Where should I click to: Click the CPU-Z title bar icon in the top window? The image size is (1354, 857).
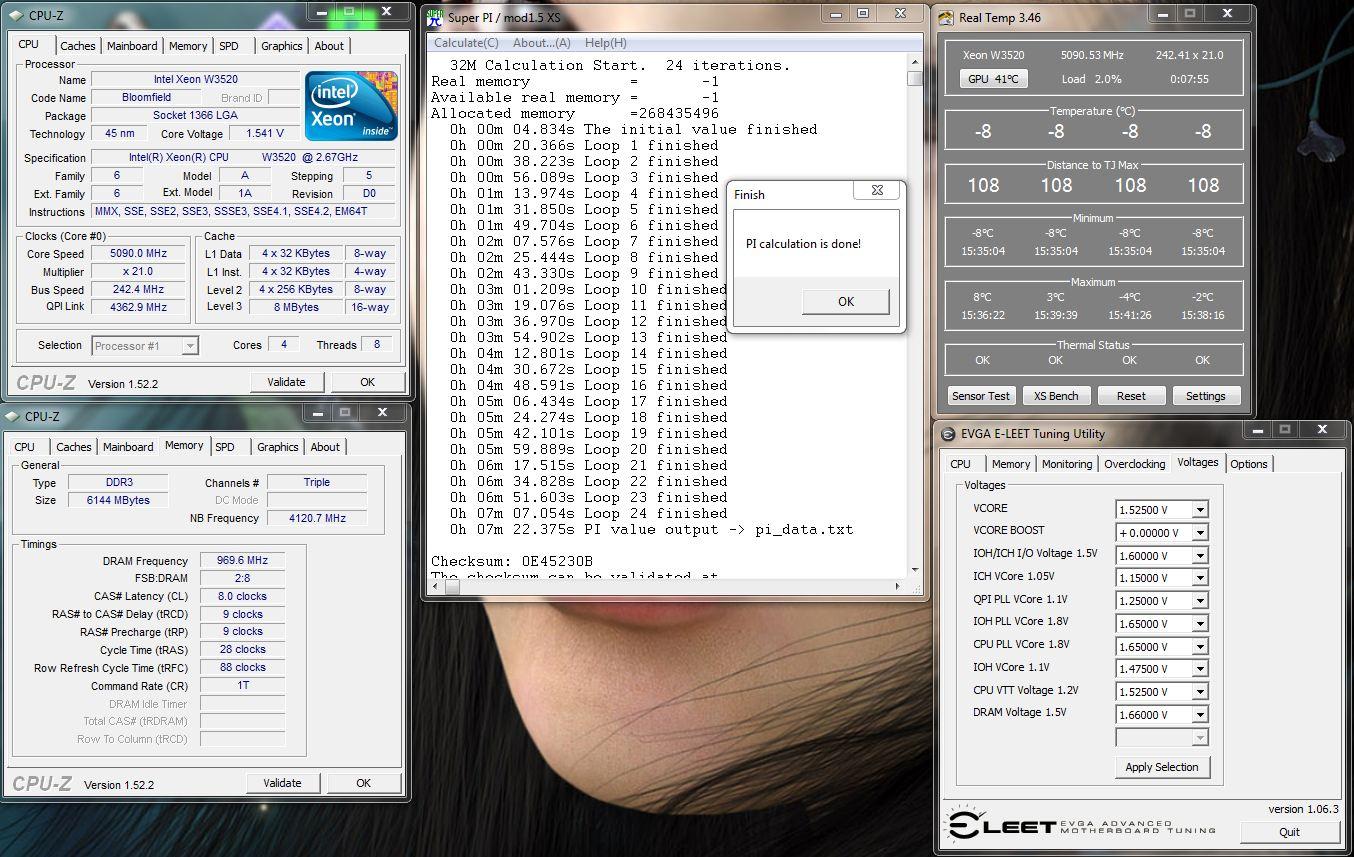pos(13,17)
